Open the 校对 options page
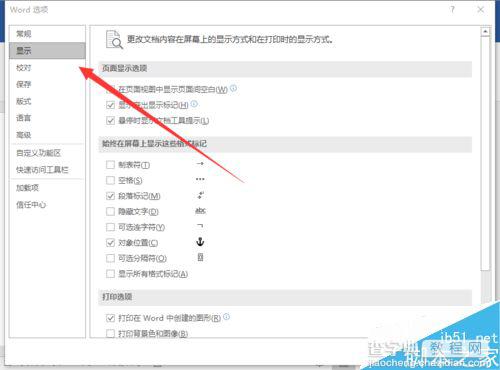This screenshot has width=500, height=370. [x=47, y=68]
